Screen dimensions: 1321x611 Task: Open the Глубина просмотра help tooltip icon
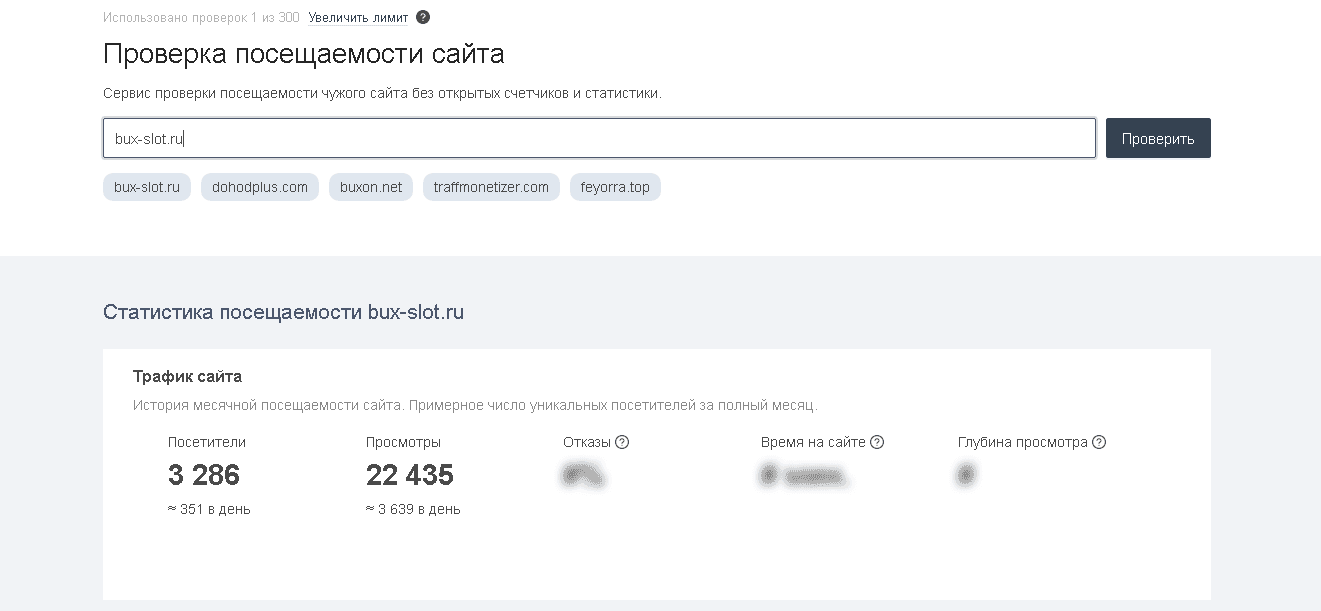[1100, 441]
